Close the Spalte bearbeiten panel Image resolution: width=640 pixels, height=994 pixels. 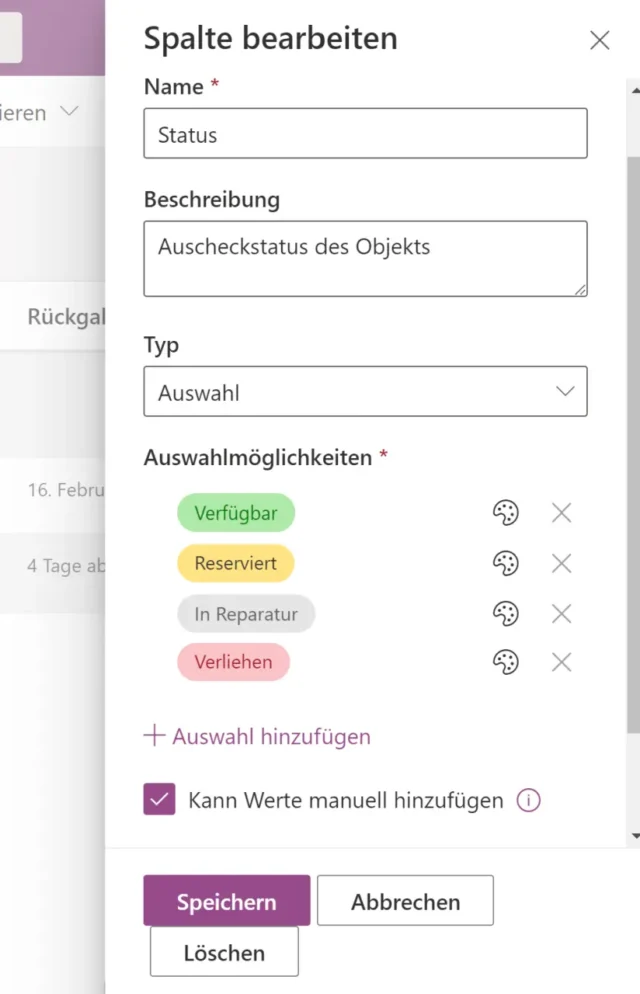tap(600, 40)
